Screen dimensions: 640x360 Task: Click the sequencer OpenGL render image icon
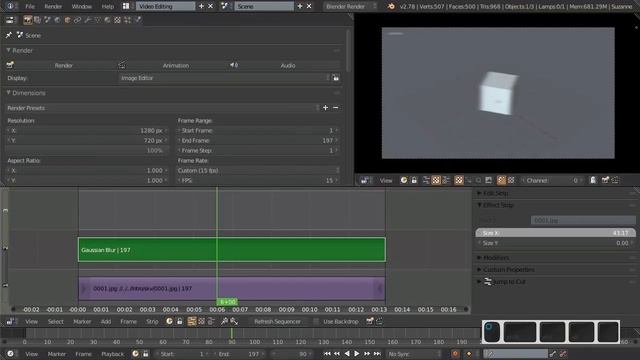(369, 322)
